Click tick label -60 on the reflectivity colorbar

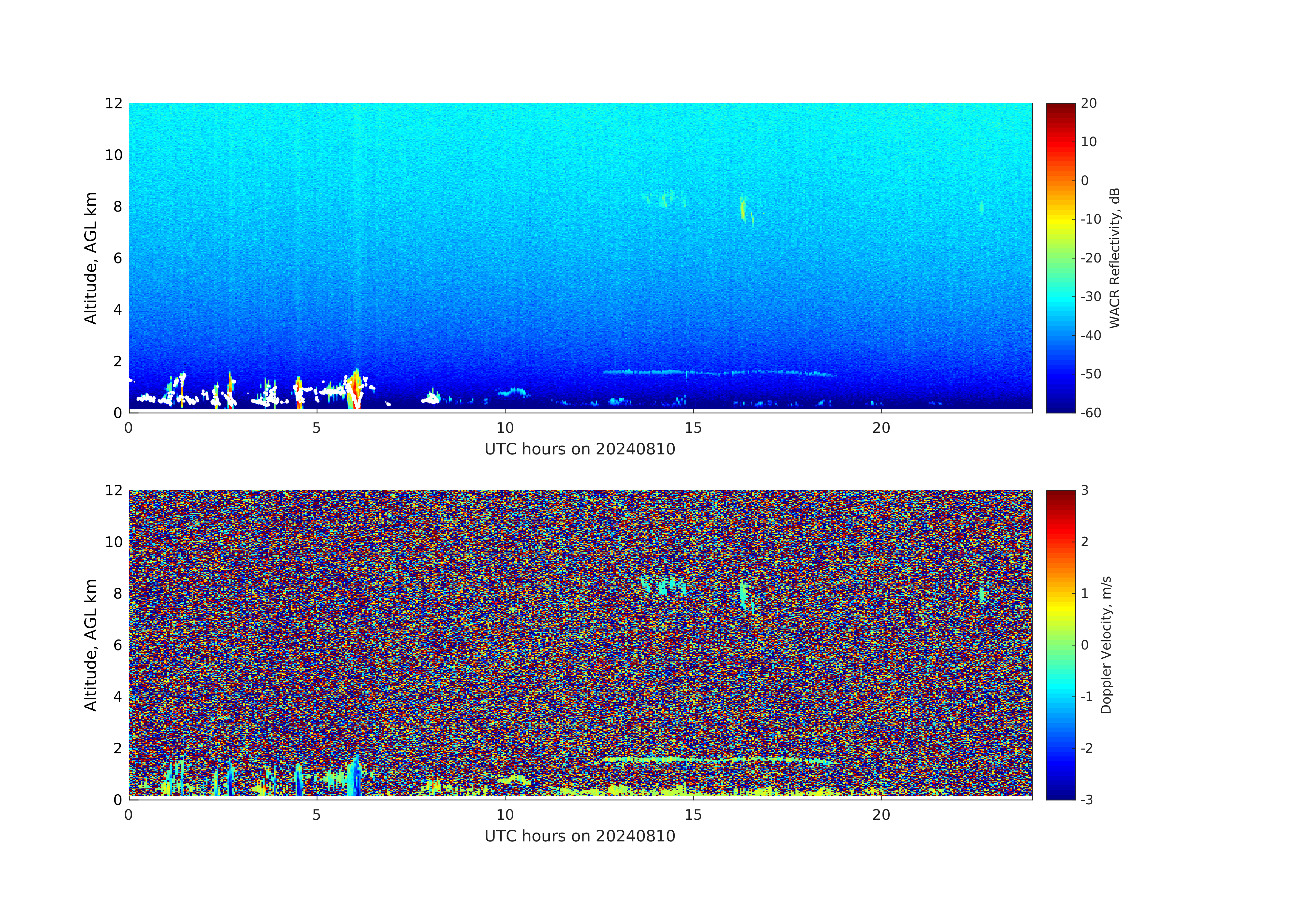pos(1091,413)
